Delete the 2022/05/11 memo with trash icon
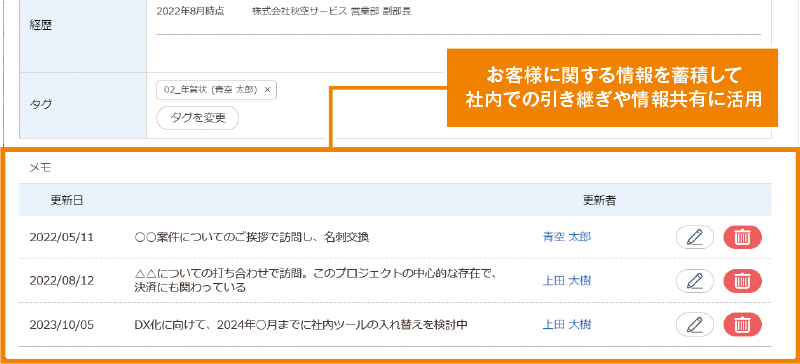The image size is (800, 364). (742, 237)
